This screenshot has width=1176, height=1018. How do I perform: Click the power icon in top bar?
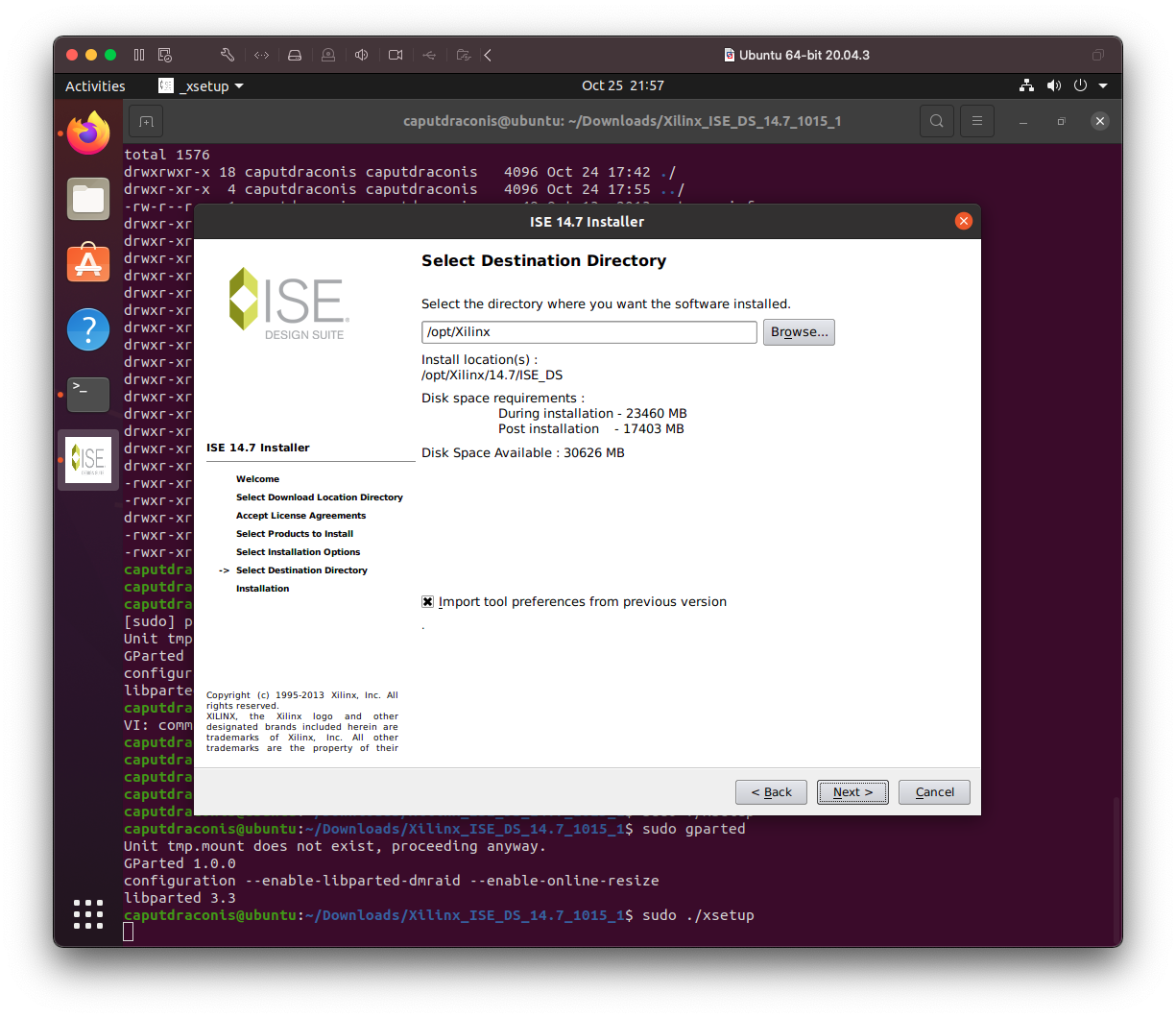1080,85
